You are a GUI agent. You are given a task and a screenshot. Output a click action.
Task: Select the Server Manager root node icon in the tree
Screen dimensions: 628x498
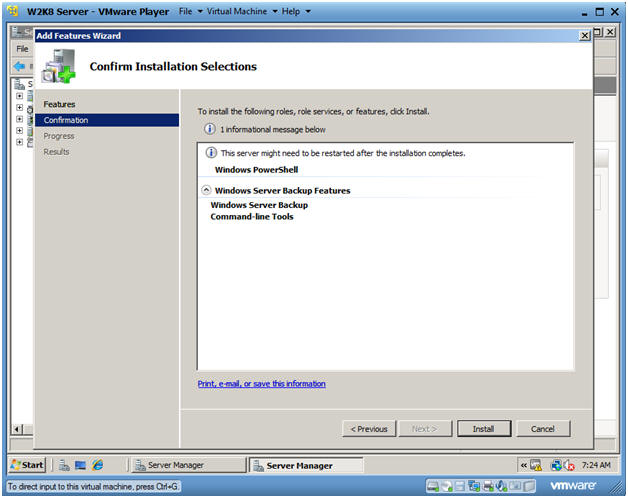tap(19, 85)
